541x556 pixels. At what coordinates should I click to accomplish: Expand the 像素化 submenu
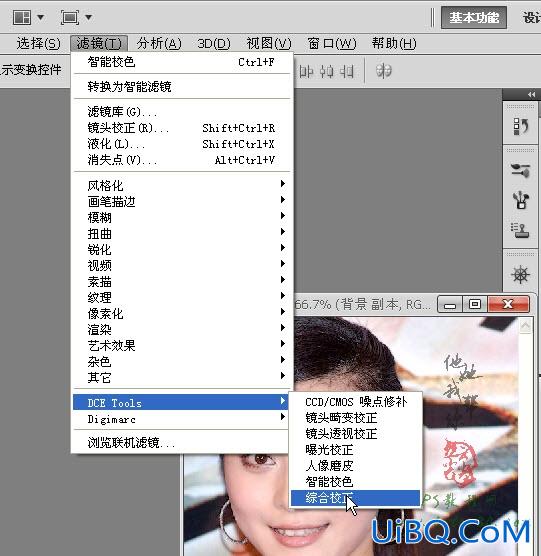pyautogui.click(x=182, y=313)
